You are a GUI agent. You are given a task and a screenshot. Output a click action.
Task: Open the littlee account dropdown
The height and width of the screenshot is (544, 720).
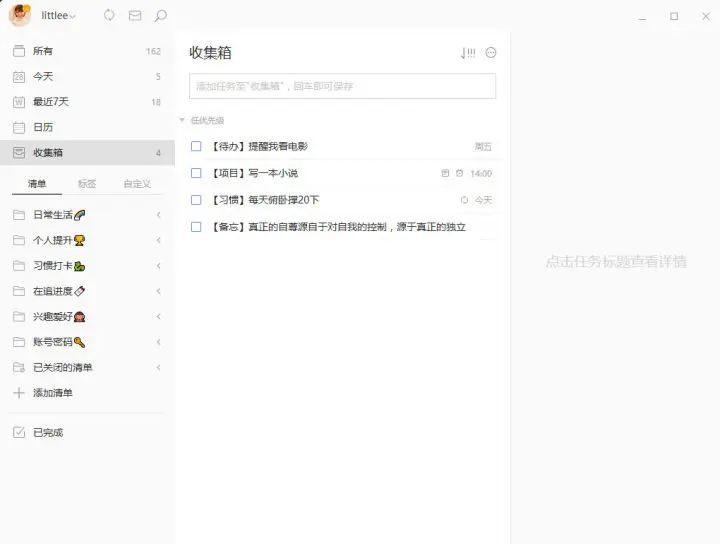[x=58, y=16]
